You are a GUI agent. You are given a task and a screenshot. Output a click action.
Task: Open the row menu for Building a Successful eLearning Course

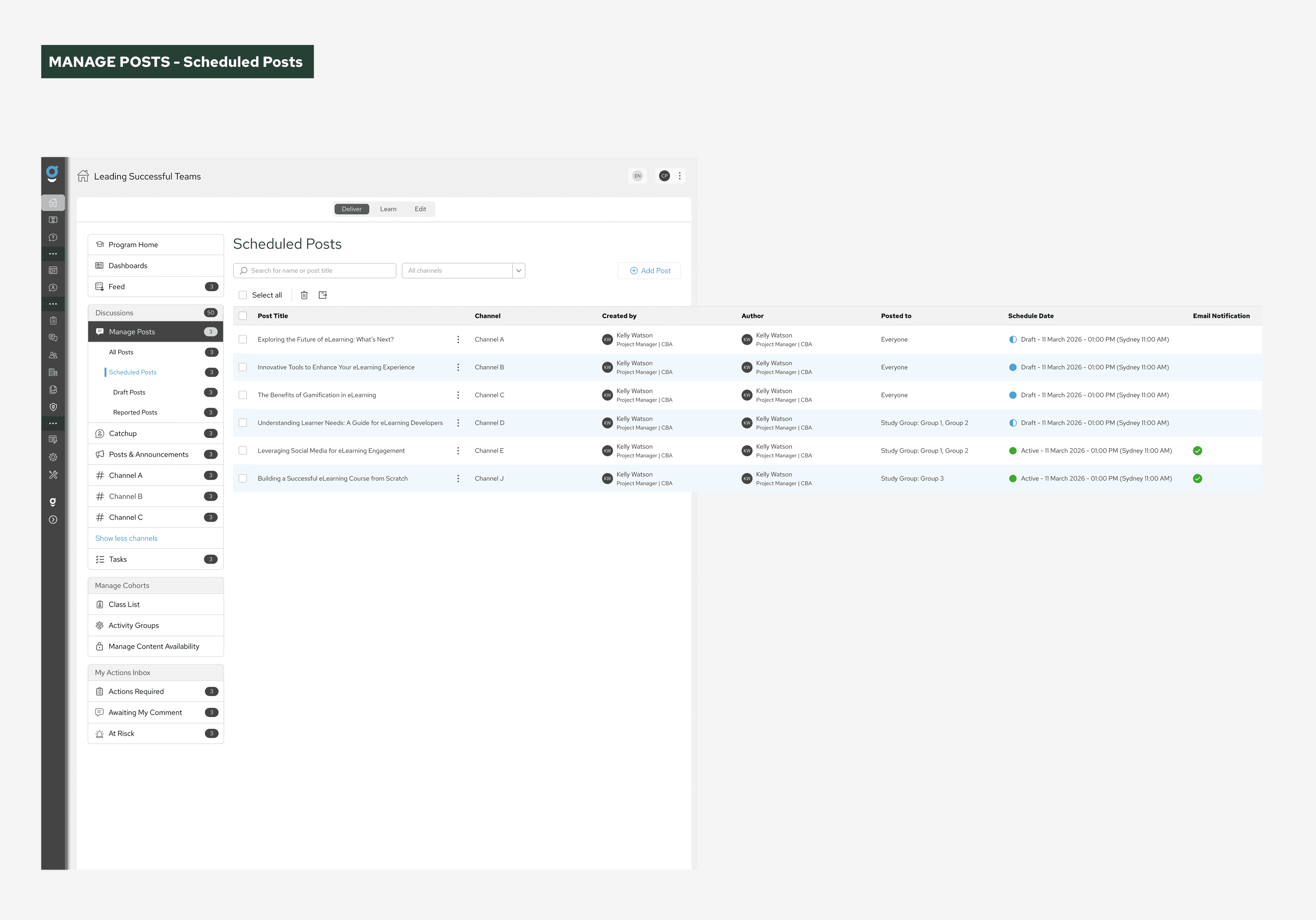point(458,479)
